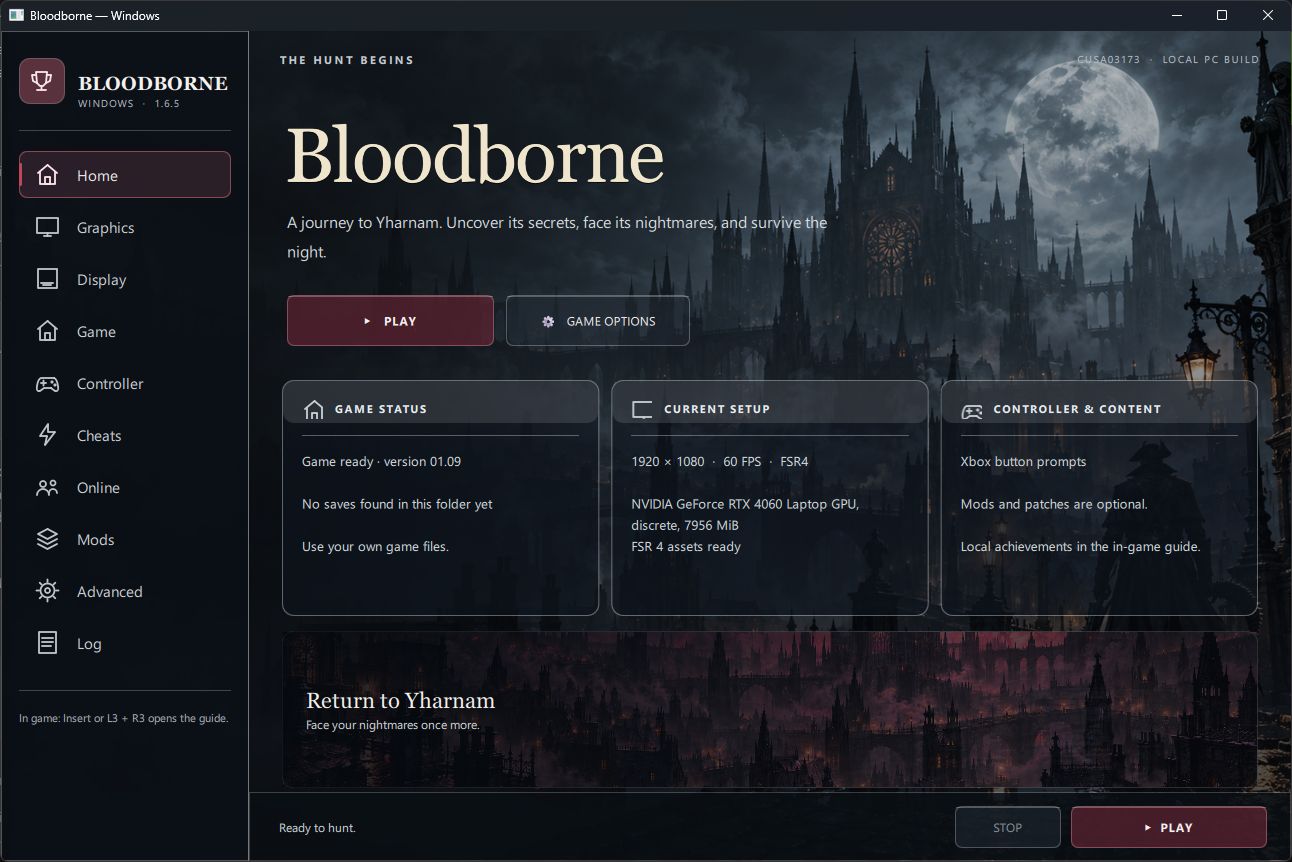The width and height of the screenshot is (1292, 862).
Task: Click the '1920 × 1080 · 60 FPS · FSR4' line
Action: pos(720,461)
